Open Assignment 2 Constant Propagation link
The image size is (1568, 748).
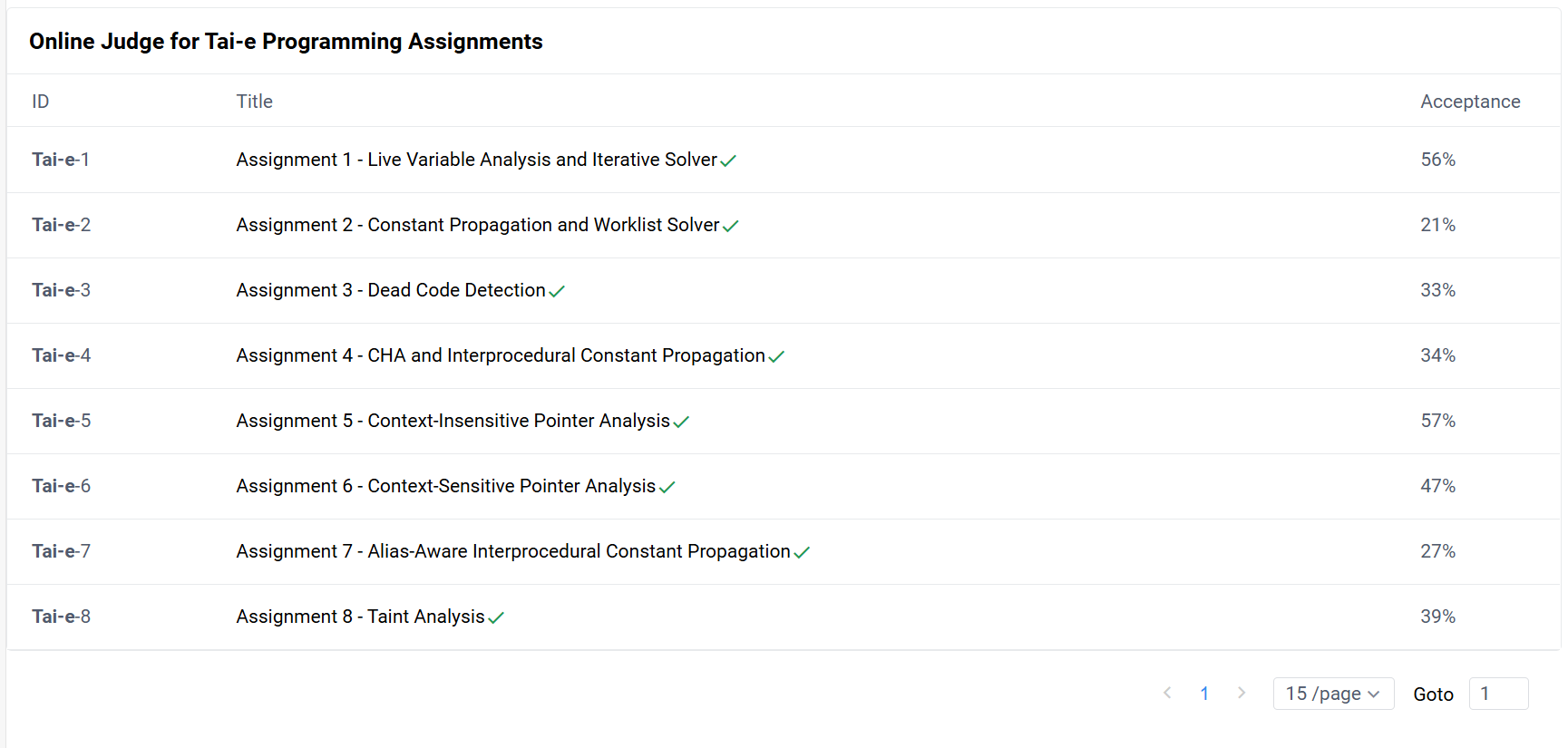pos(478,225)
